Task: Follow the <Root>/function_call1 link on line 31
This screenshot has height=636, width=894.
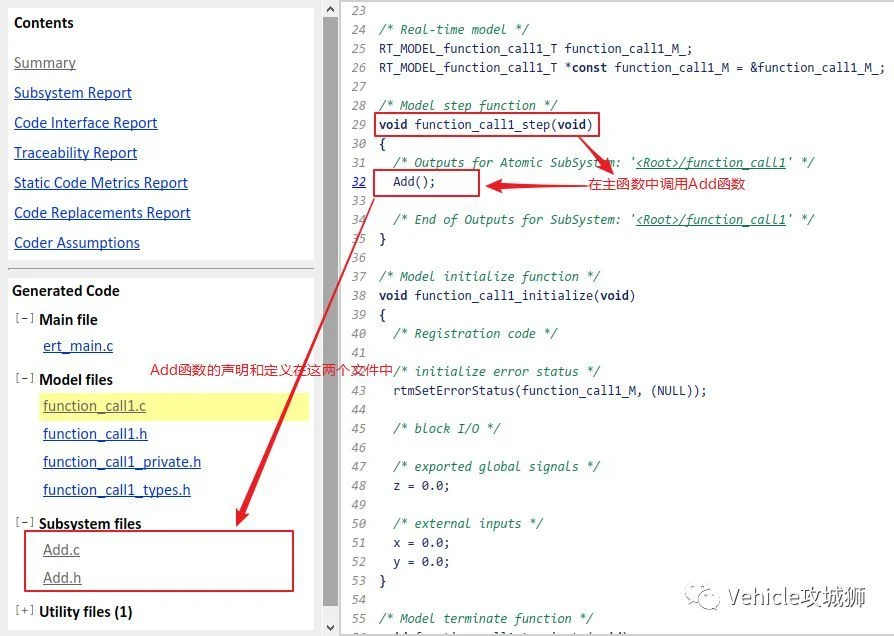Action: pos(710,163)
